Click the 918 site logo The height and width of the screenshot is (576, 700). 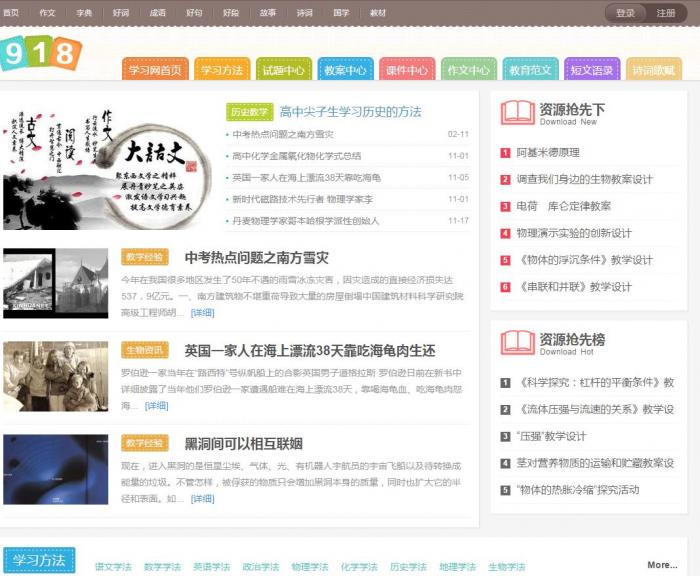[x=40, y=54]
